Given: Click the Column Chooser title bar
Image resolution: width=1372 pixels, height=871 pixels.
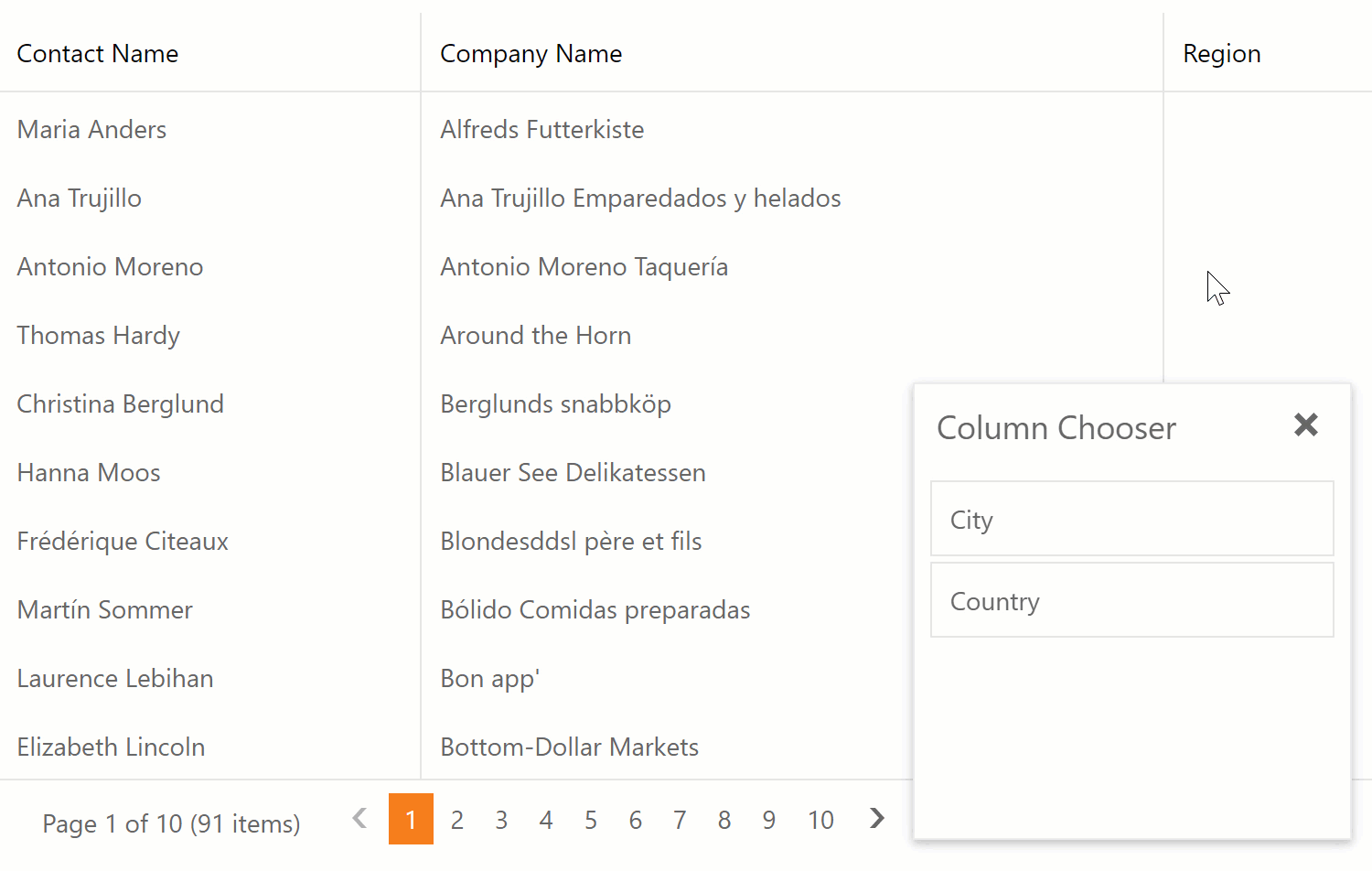Looking at the screenshot, I should 1056,428.
